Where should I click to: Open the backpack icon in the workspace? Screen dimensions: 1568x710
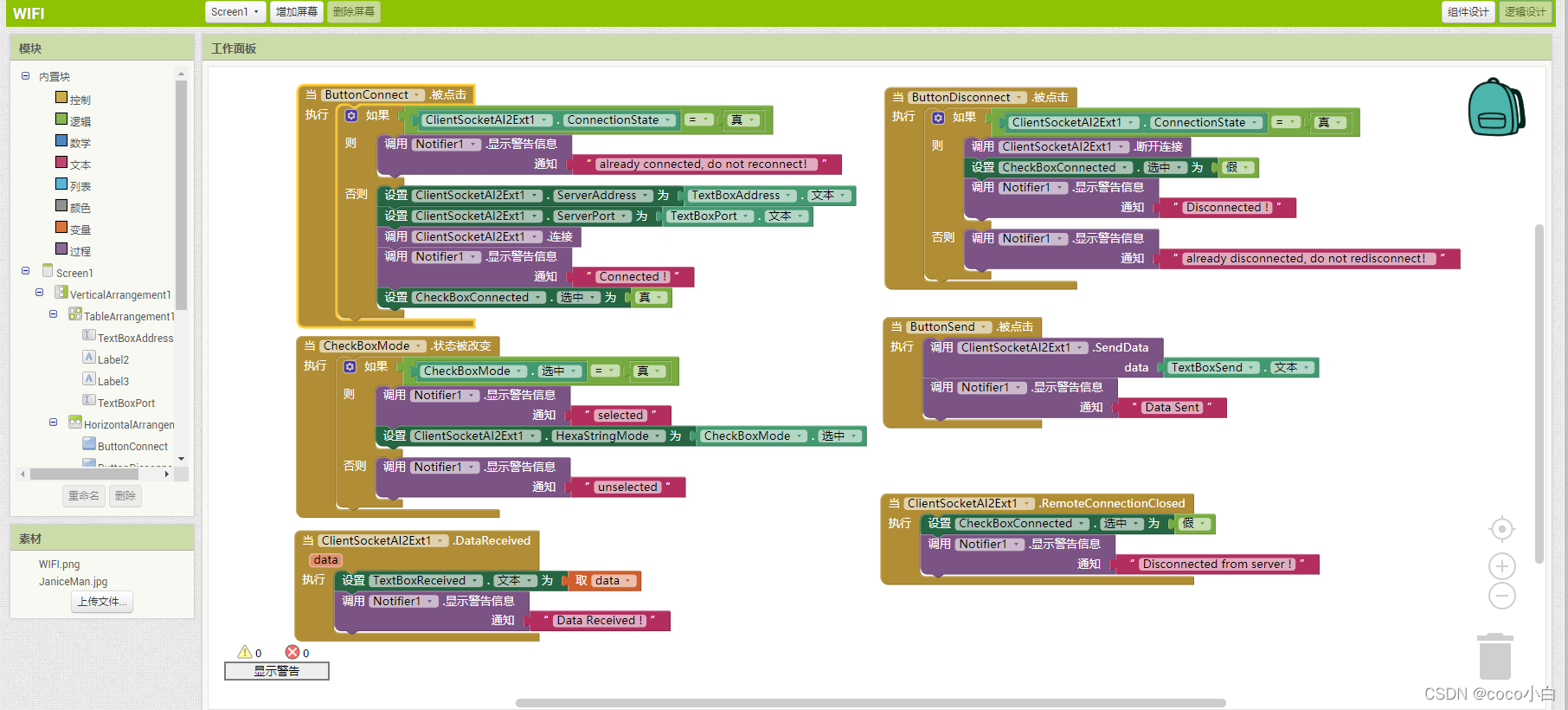coord(1496,107)
